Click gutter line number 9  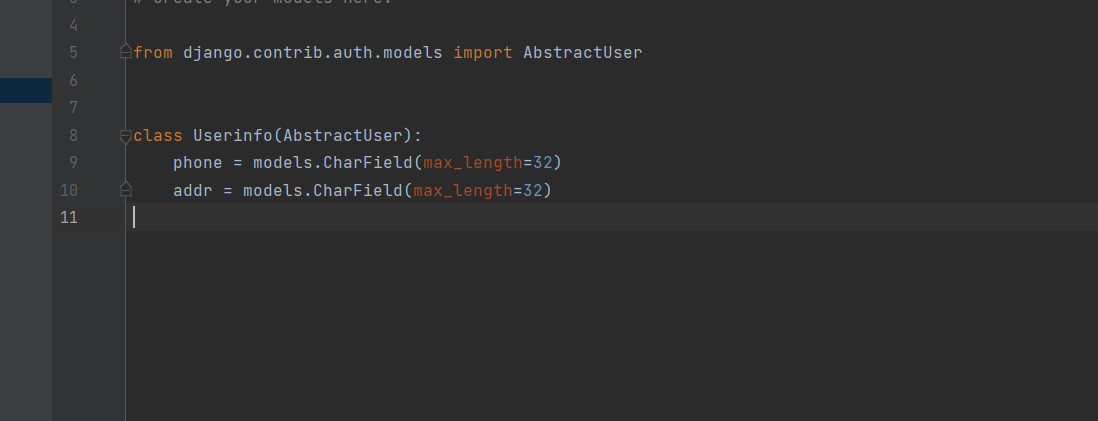pos(69,162)
